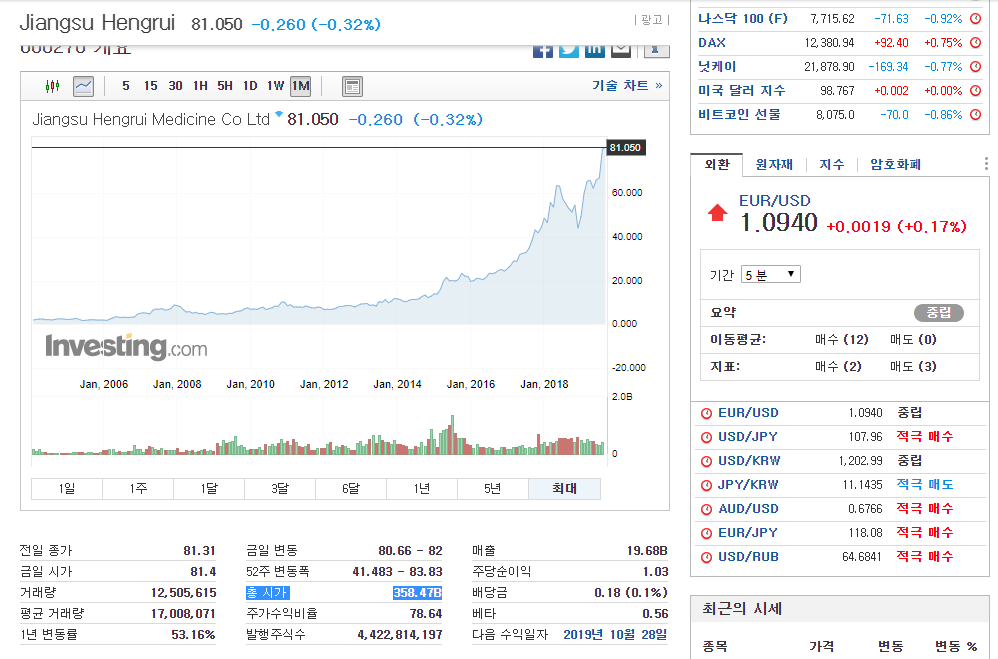Open next earnings date 2019년 10월 28일
Screen dimensions: 998x659
tap(615, 634)
